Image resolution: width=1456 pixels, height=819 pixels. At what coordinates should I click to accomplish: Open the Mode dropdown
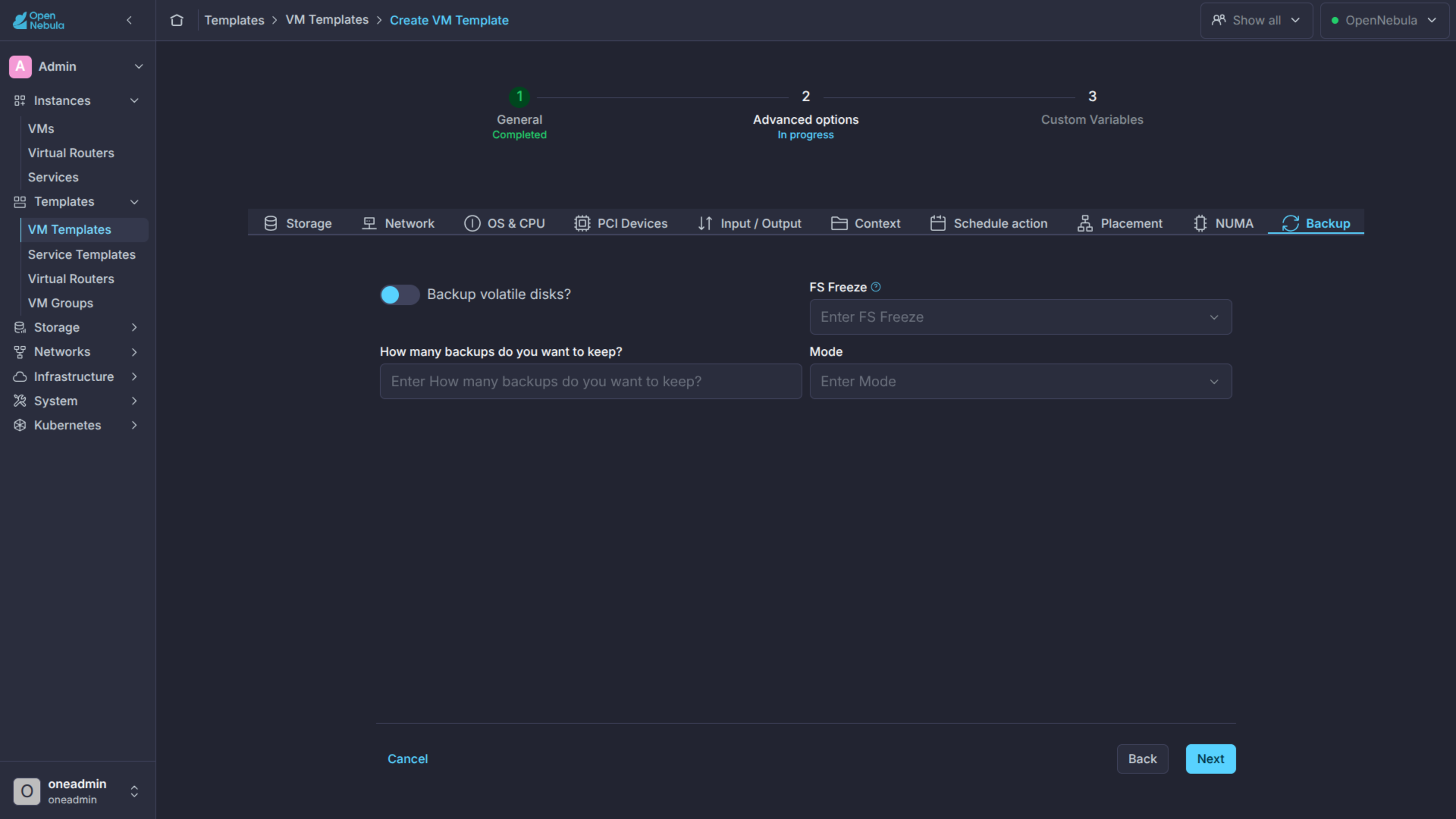(x=1020, y=382)
